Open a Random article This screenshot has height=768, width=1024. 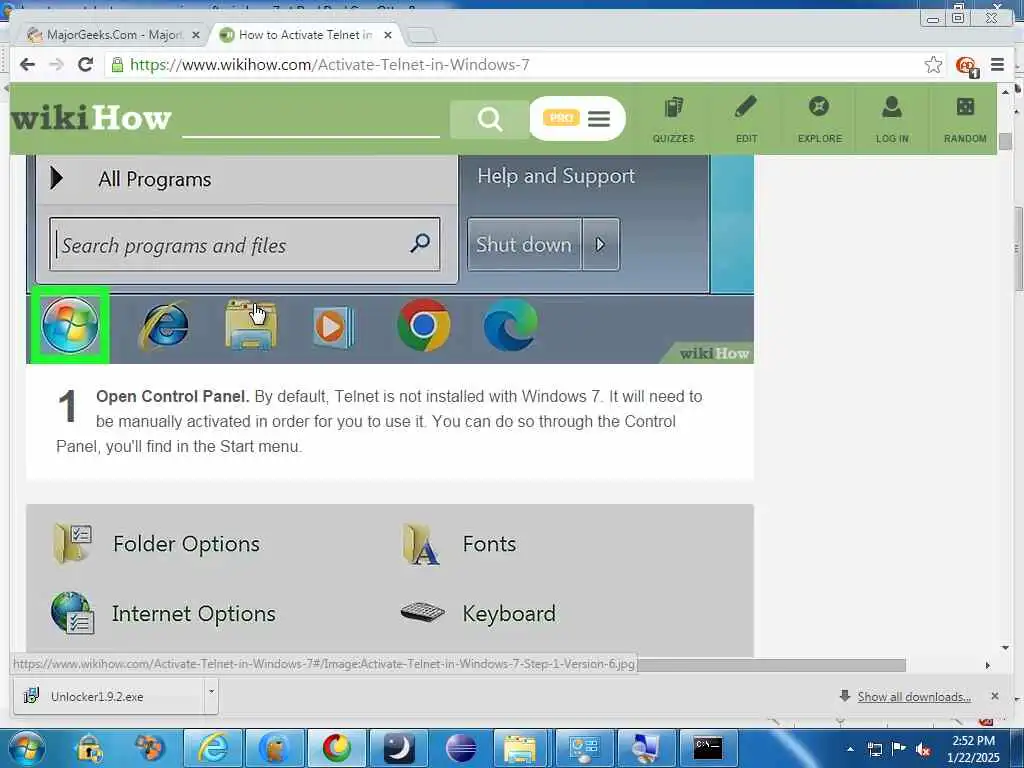click(965, 120)
